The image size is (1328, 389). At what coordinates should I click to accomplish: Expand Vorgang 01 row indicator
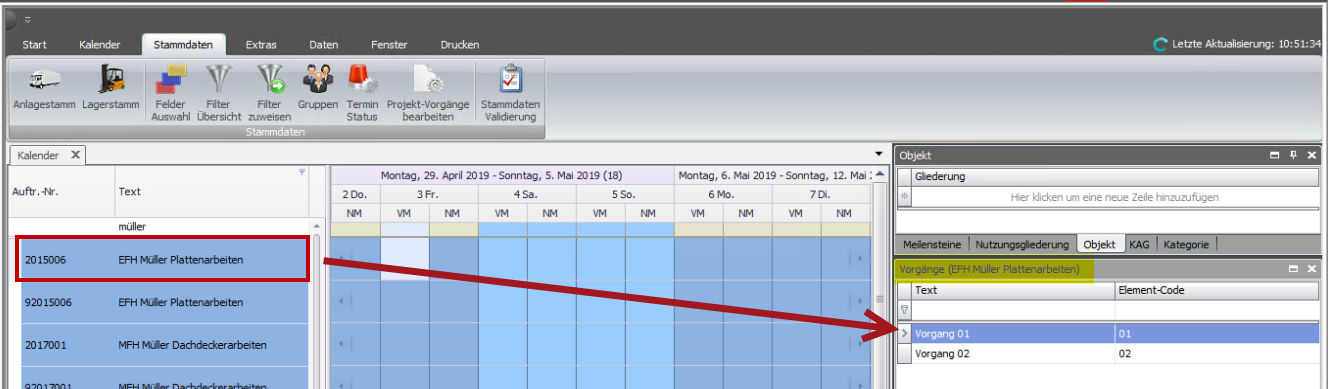pos(905,333)
